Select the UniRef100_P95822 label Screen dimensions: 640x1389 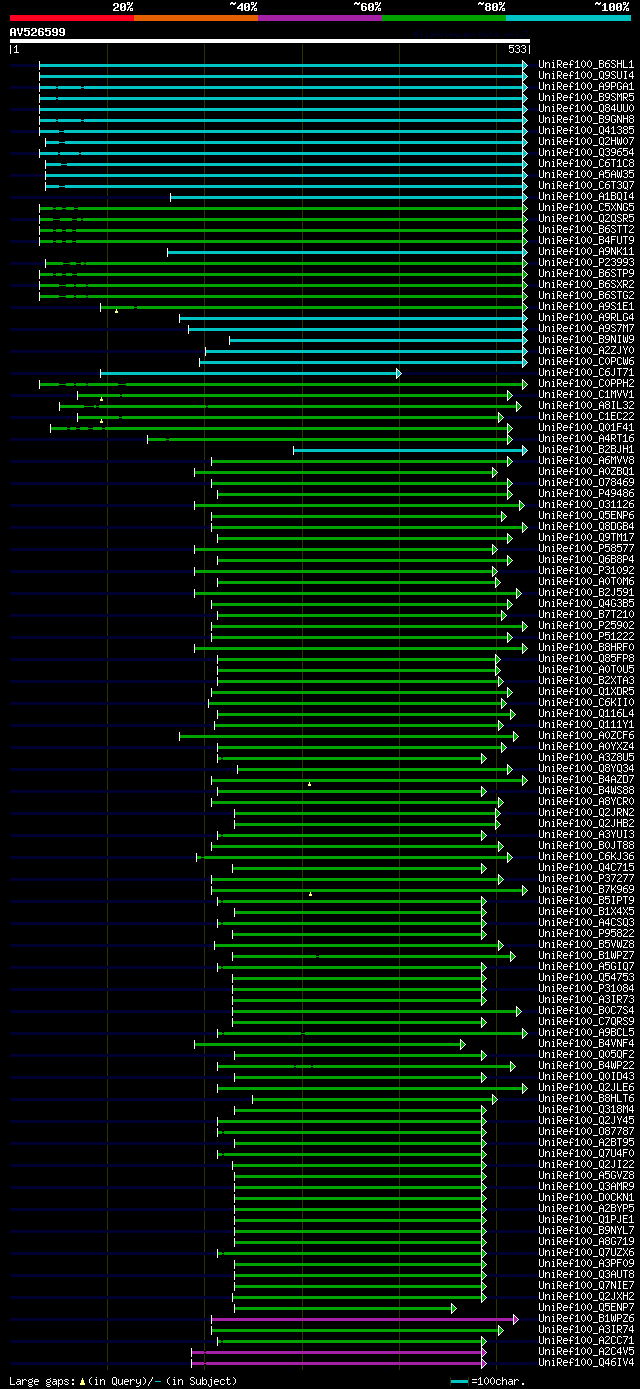[x=586, y=934]
